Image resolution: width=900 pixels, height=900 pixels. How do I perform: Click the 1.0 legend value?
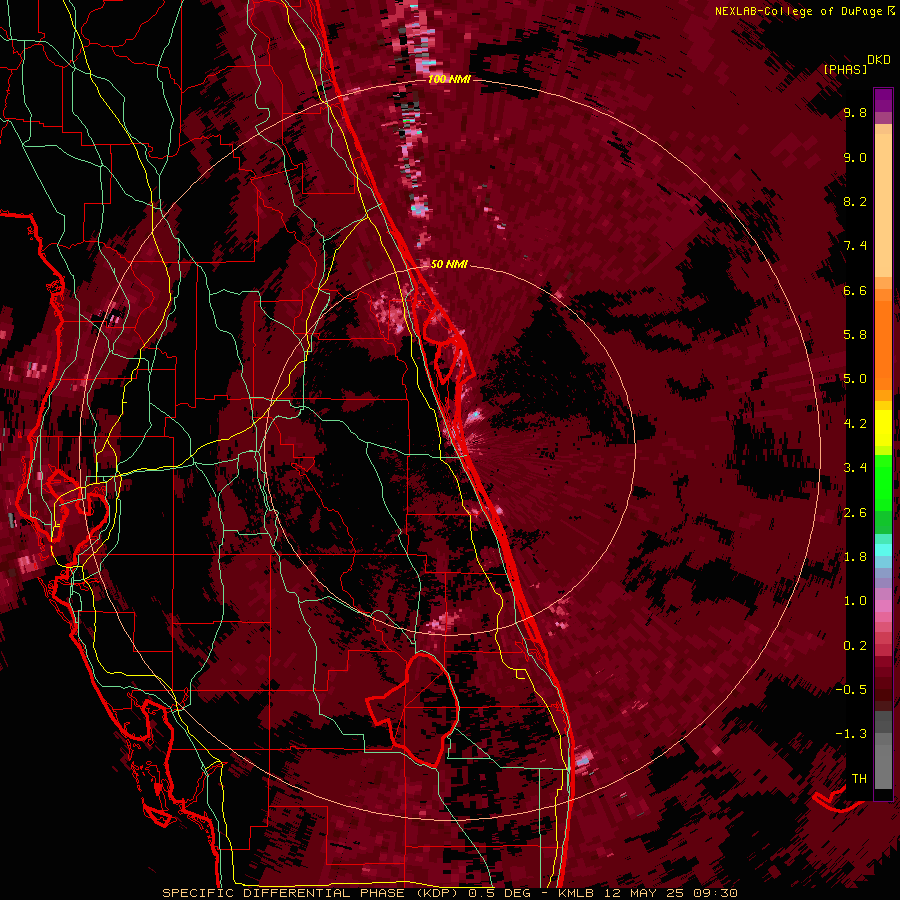[x=855, y=601]
